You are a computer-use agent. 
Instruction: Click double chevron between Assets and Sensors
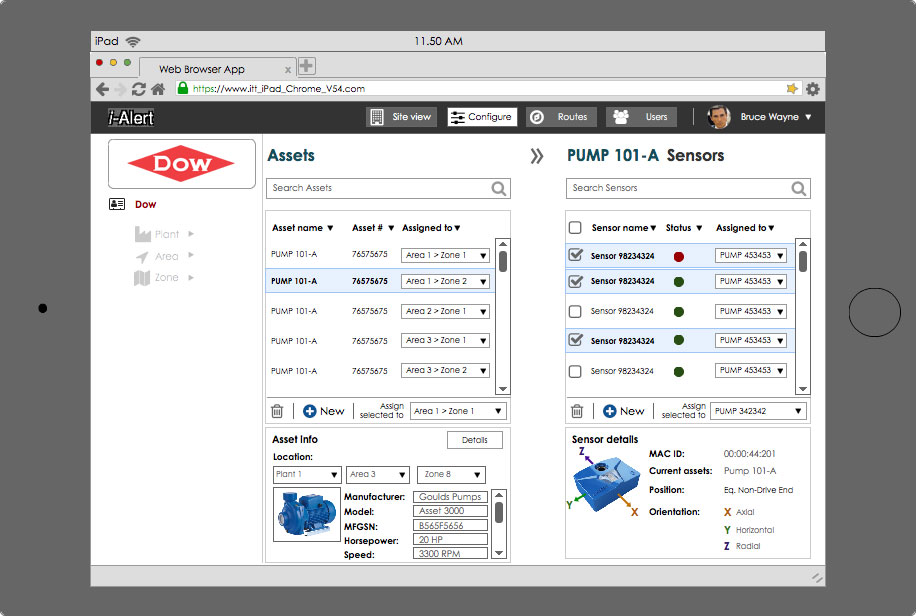coord(537,156)
